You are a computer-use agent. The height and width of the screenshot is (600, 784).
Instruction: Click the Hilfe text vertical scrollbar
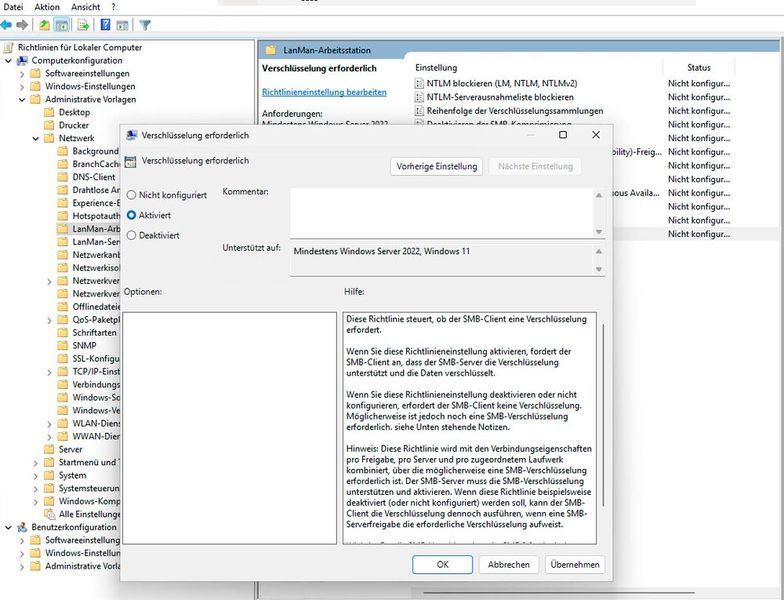click(x=603, y=415)
